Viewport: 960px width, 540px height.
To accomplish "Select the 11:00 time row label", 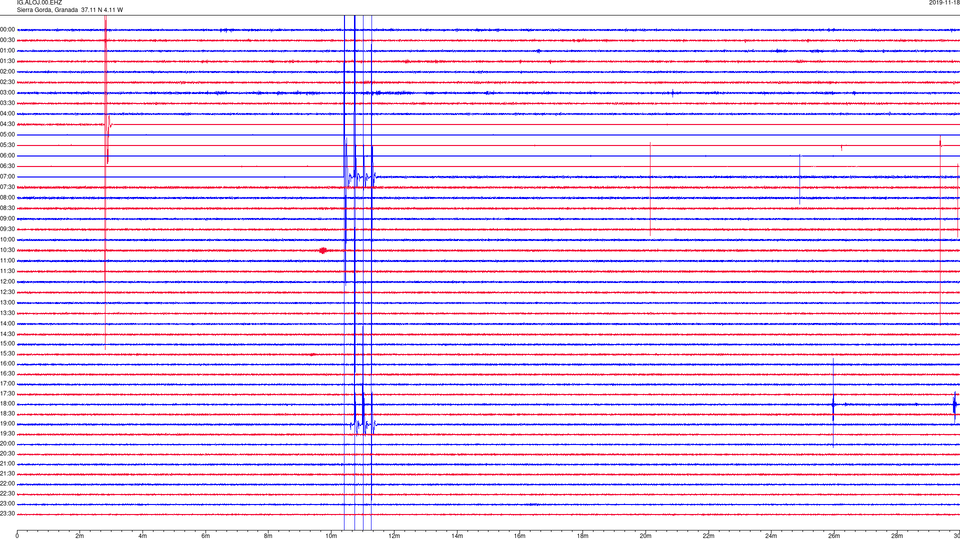I will click(x=7, y=261).
